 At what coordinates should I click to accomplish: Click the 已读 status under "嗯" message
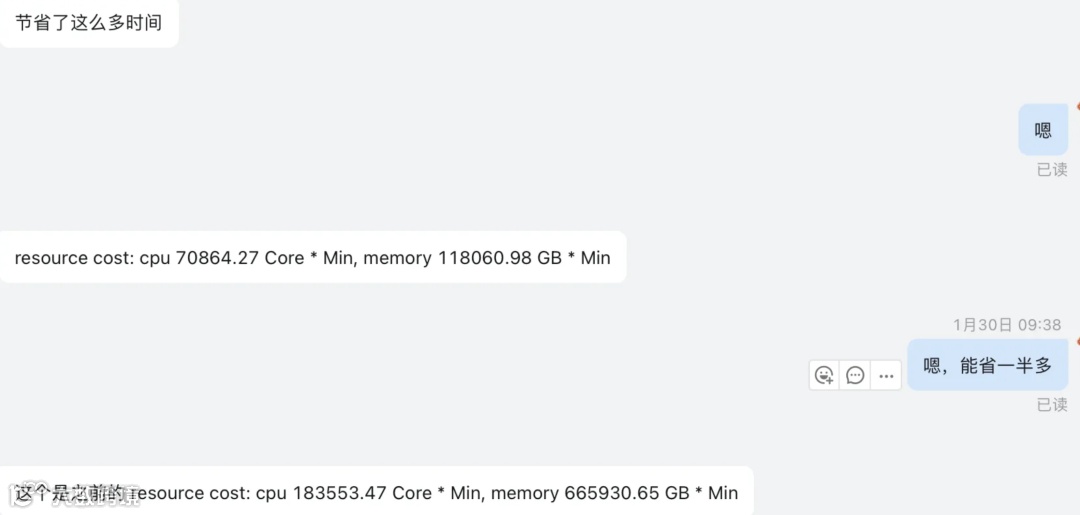click(x=1051, y=170)
